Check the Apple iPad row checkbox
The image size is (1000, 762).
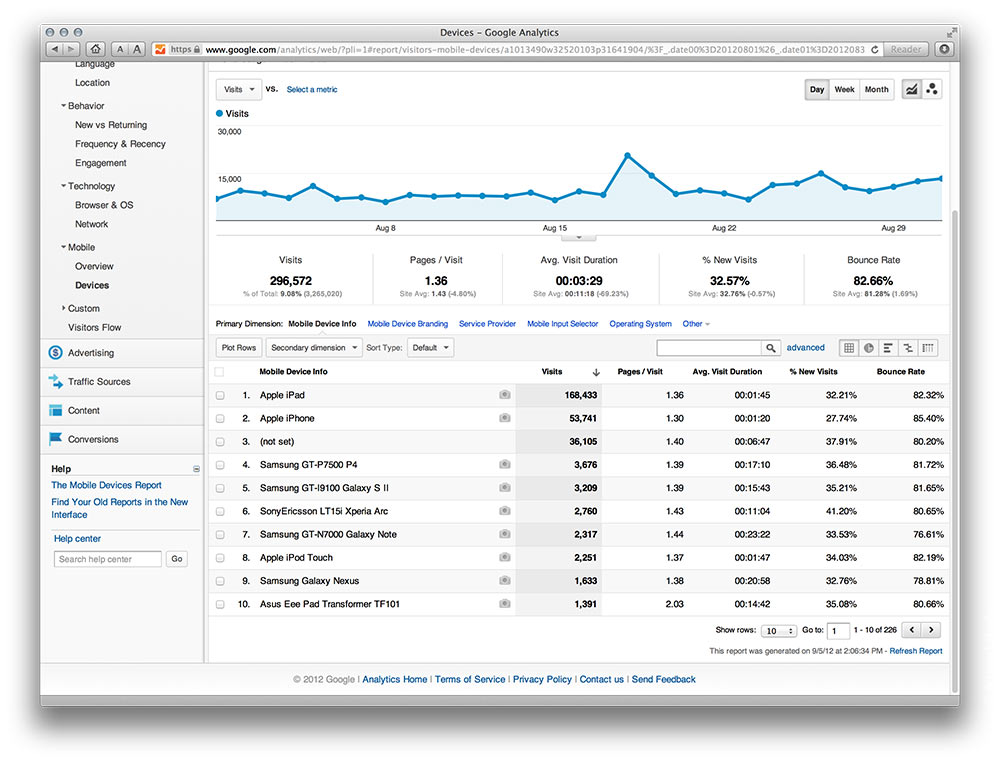point(220,395)
